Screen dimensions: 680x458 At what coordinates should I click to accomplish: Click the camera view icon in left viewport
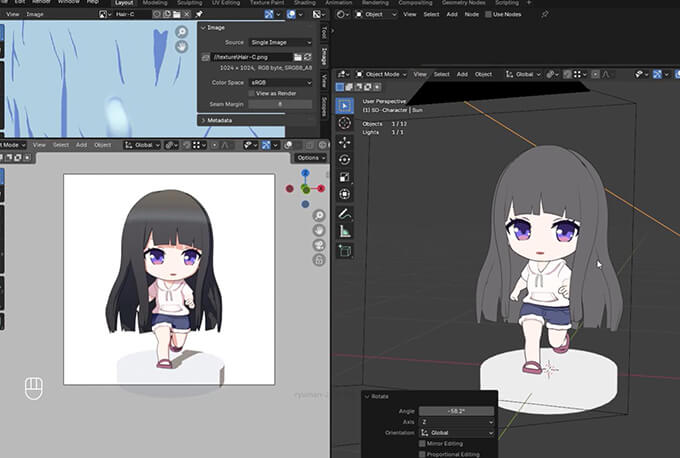point(318,246)
